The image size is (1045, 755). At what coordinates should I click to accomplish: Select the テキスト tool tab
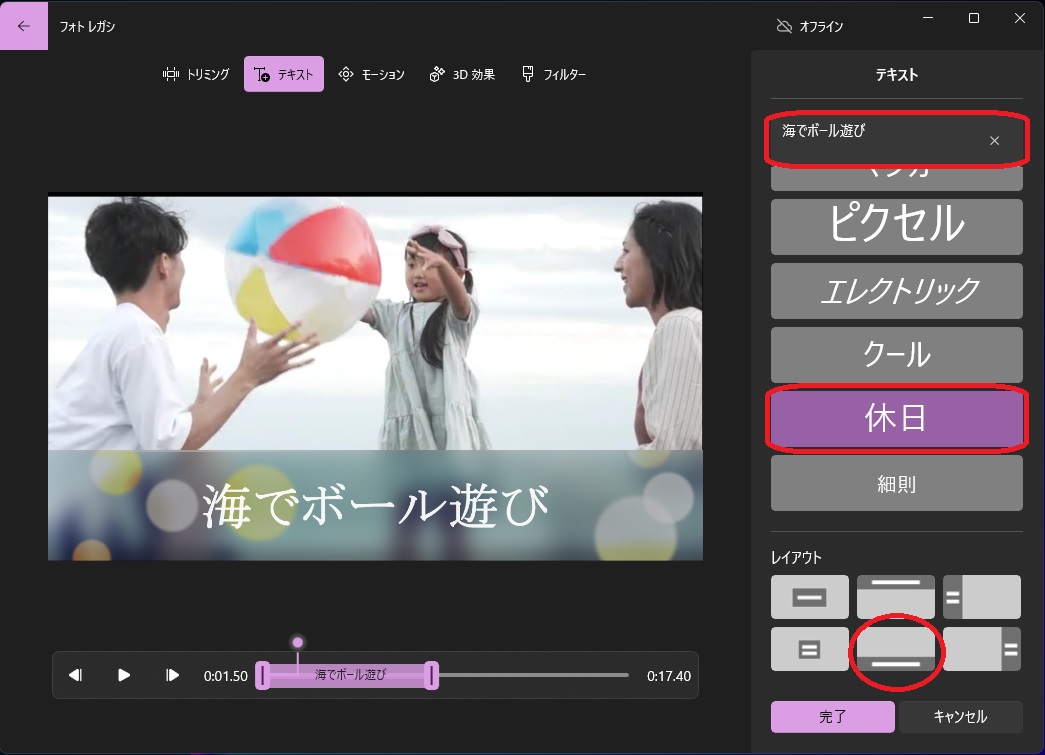click(x=284, y=74)
